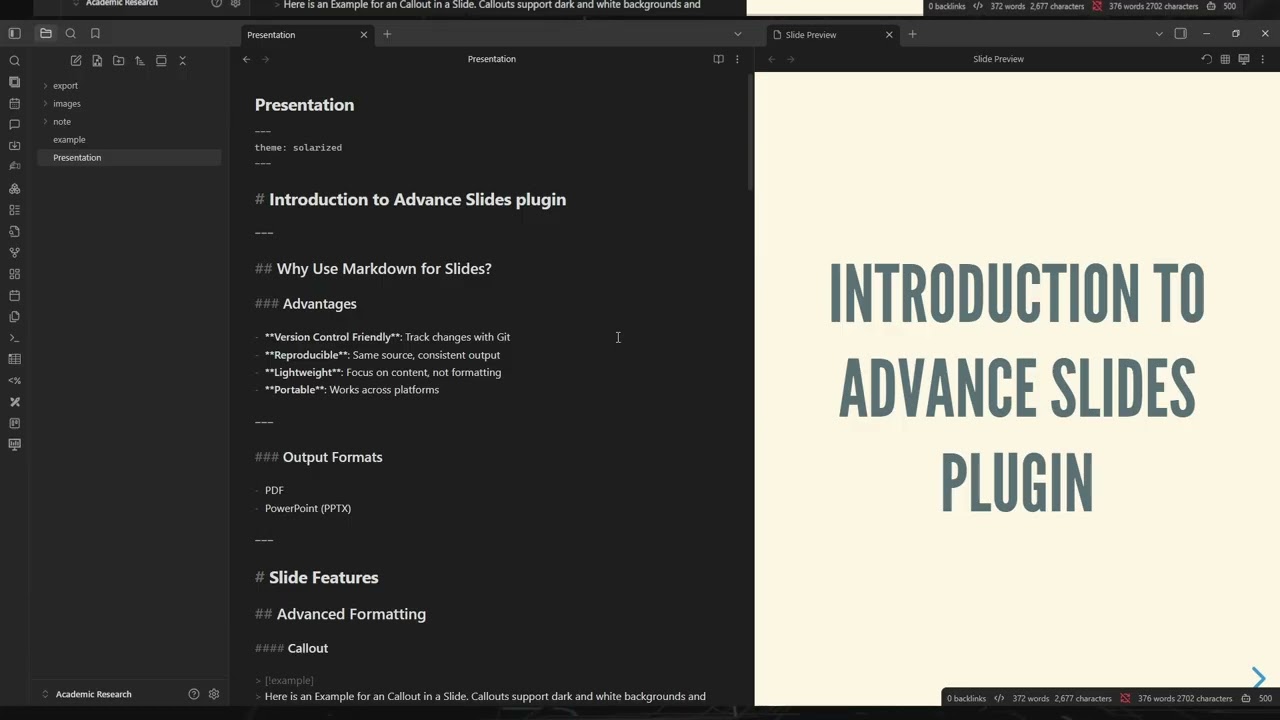Collapse all folders in file explorer
This screenshot has width=1280, height=720.
point(182,61)
